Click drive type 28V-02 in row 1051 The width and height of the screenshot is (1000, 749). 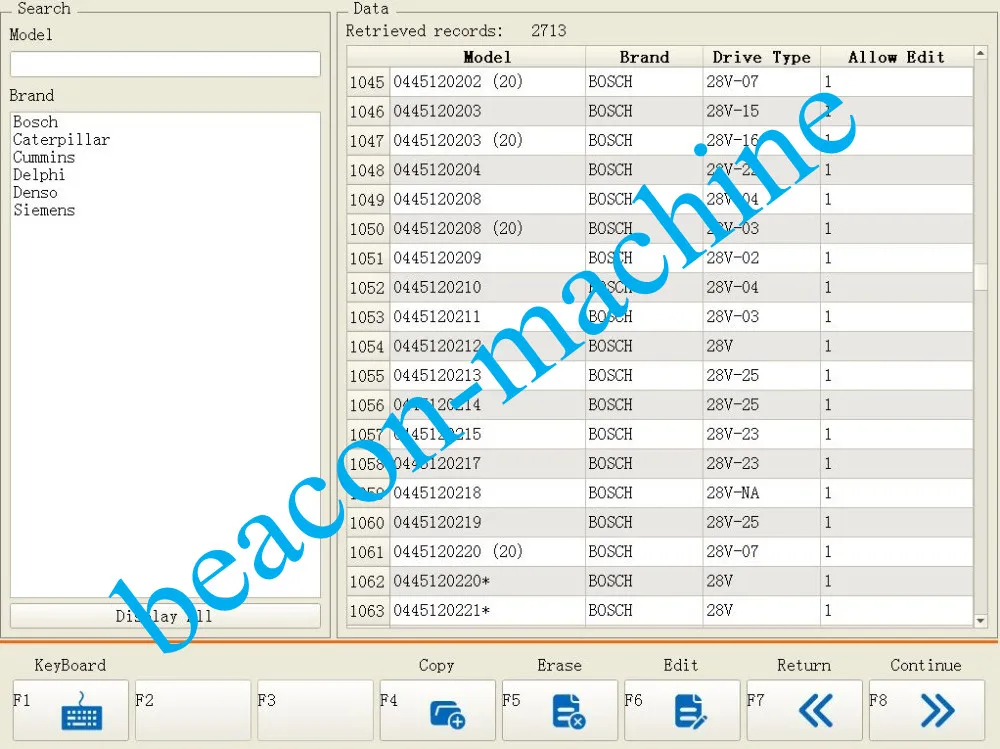tap(761, 258)
